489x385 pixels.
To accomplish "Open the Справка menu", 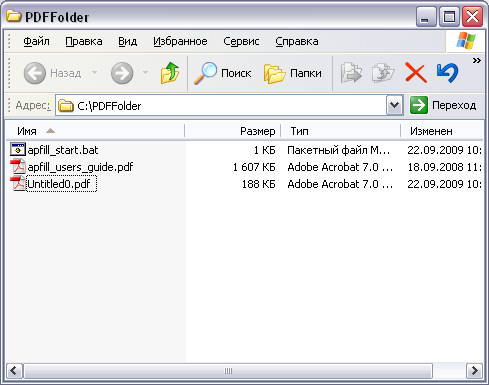I will point(297,41).
